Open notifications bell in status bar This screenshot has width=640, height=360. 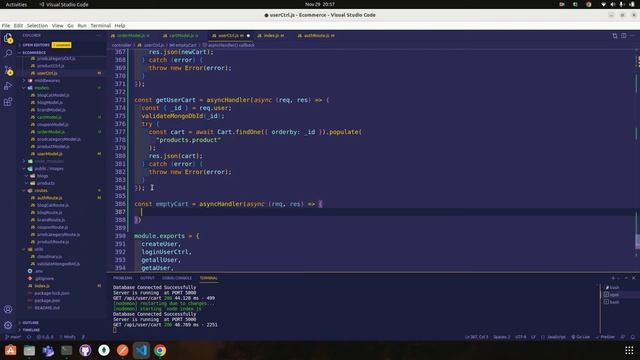[633, 337]
